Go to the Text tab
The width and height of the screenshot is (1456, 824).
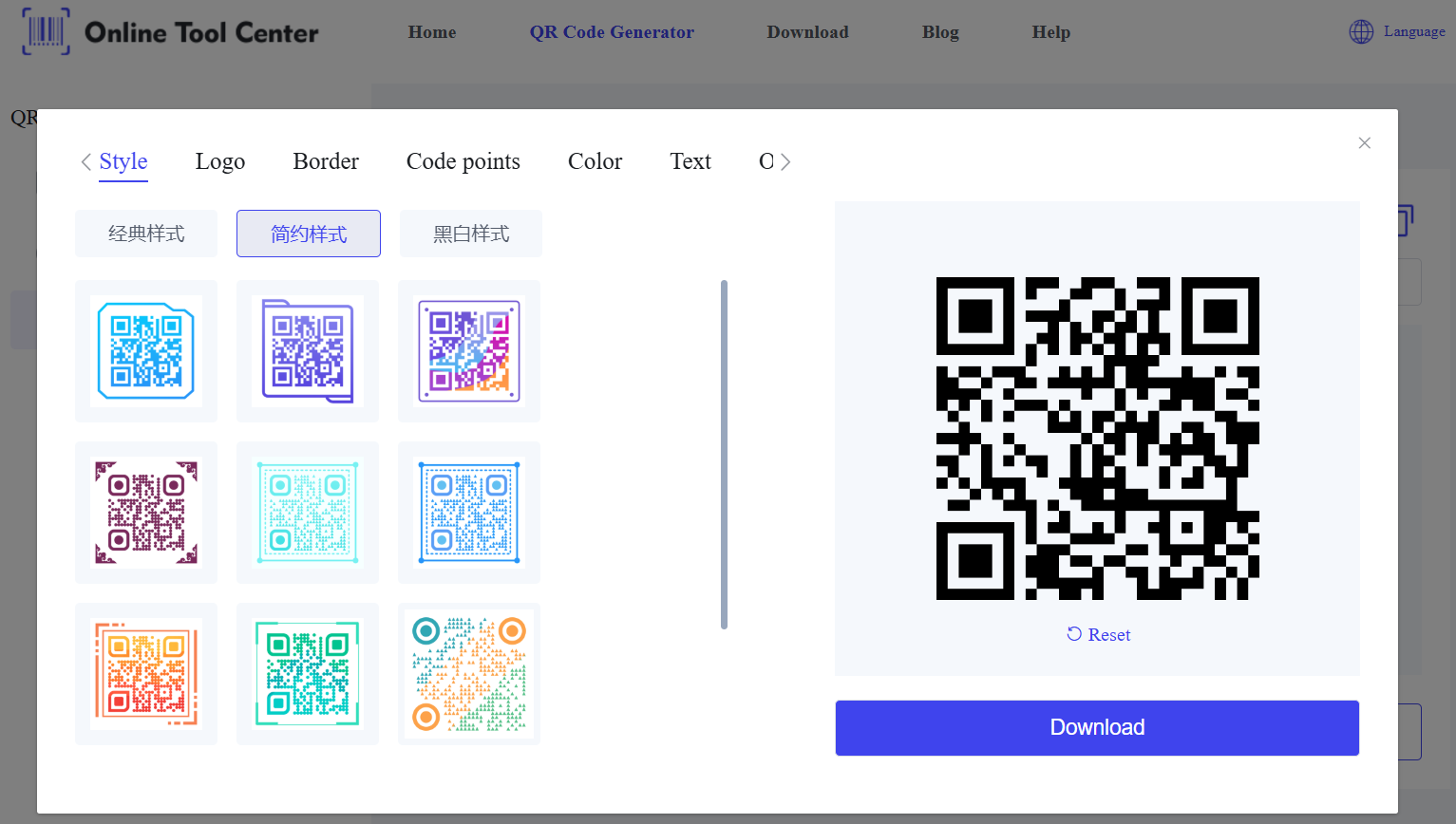tap(690, 161)
